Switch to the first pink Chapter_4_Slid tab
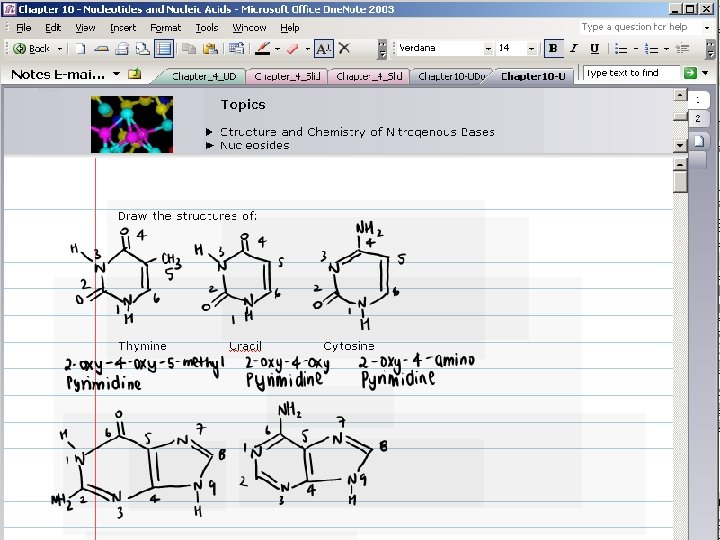 [287, 76]
